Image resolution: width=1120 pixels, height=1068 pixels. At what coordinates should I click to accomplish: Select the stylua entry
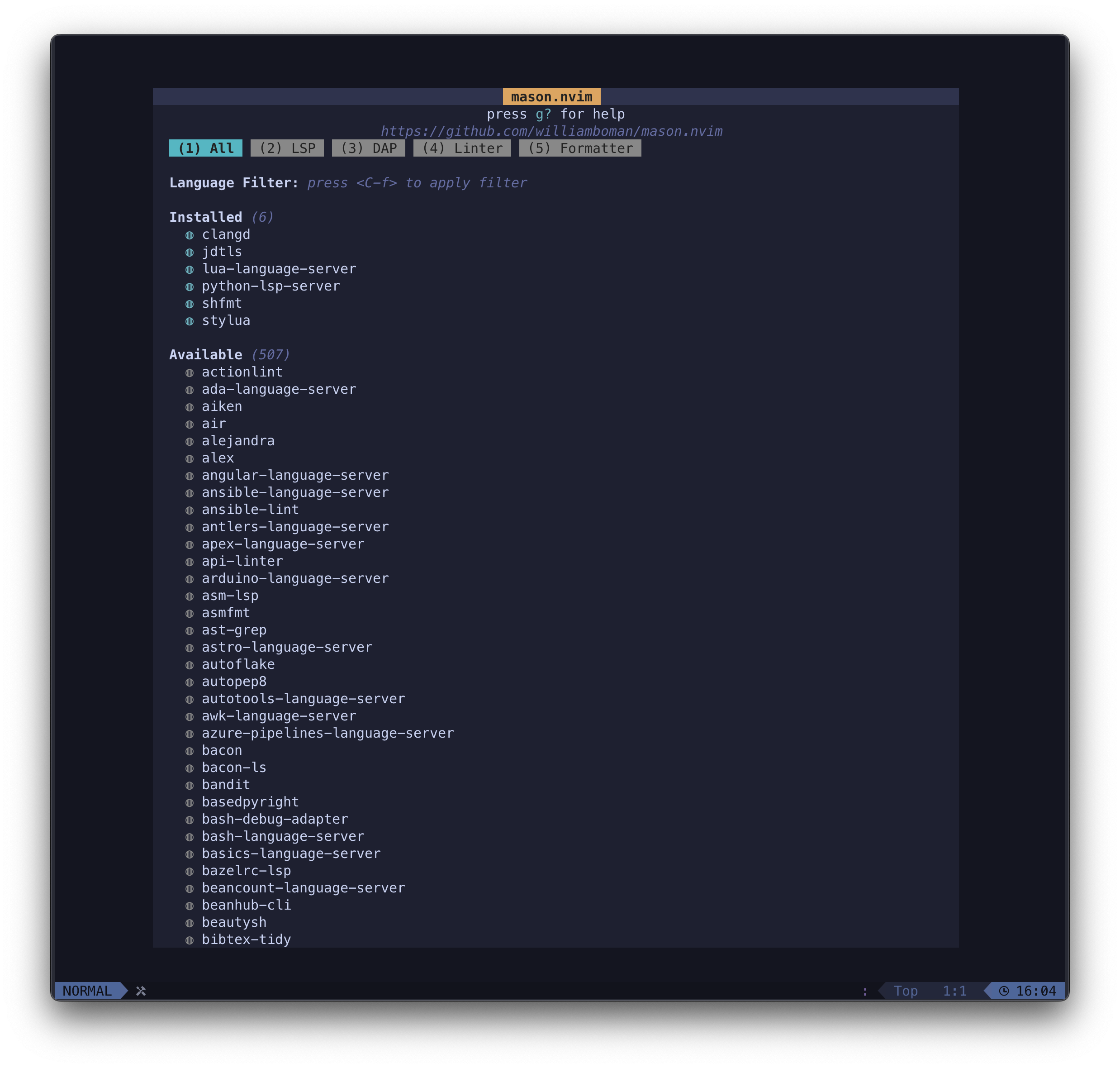point(226,320)
